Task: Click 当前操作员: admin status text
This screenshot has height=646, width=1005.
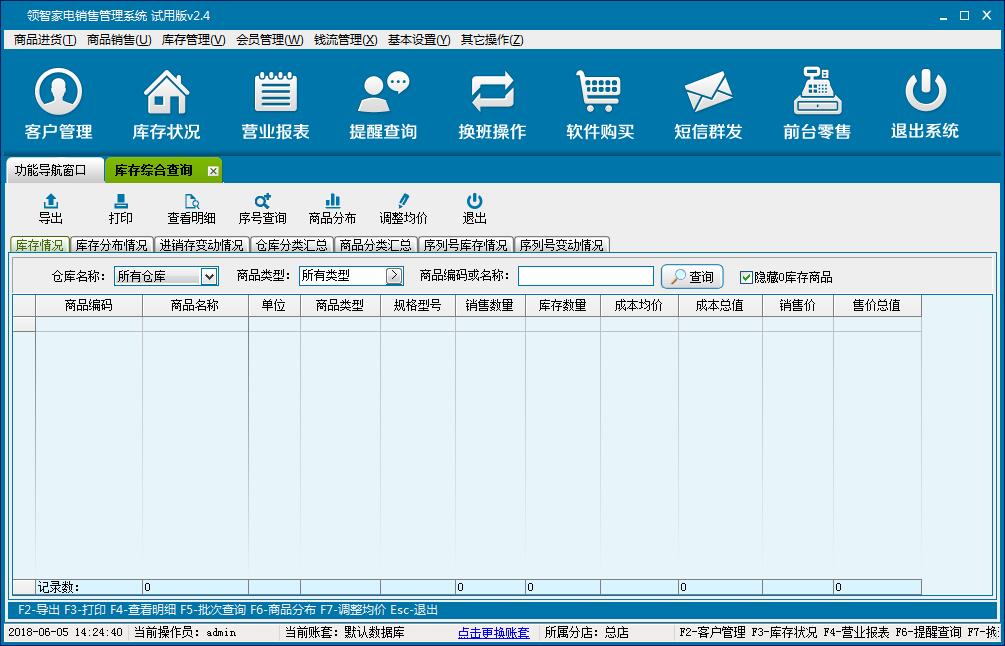Action: (185, 633)
